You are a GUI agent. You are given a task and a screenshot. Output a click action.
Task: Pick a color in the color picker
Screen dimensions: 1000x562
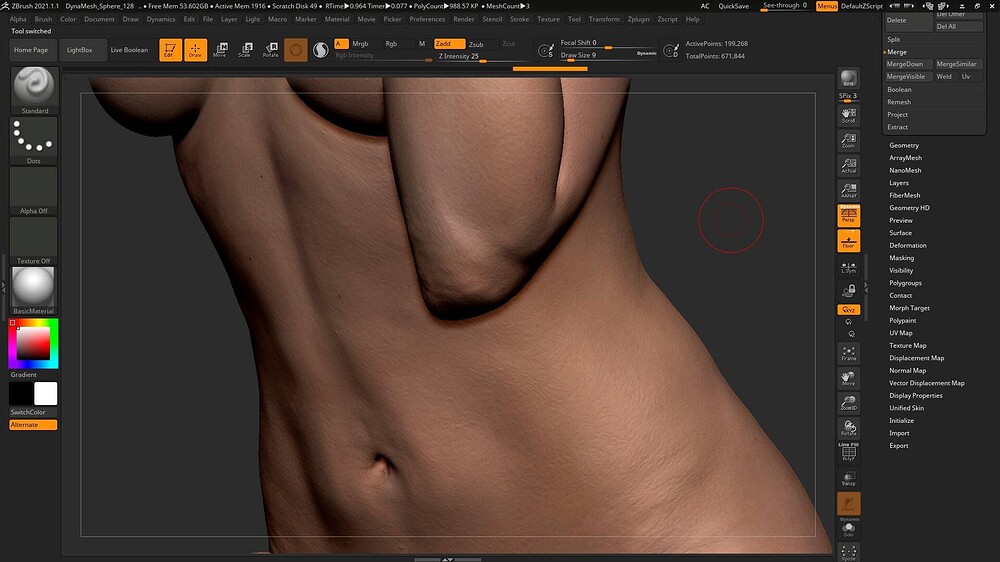(33, 343)
